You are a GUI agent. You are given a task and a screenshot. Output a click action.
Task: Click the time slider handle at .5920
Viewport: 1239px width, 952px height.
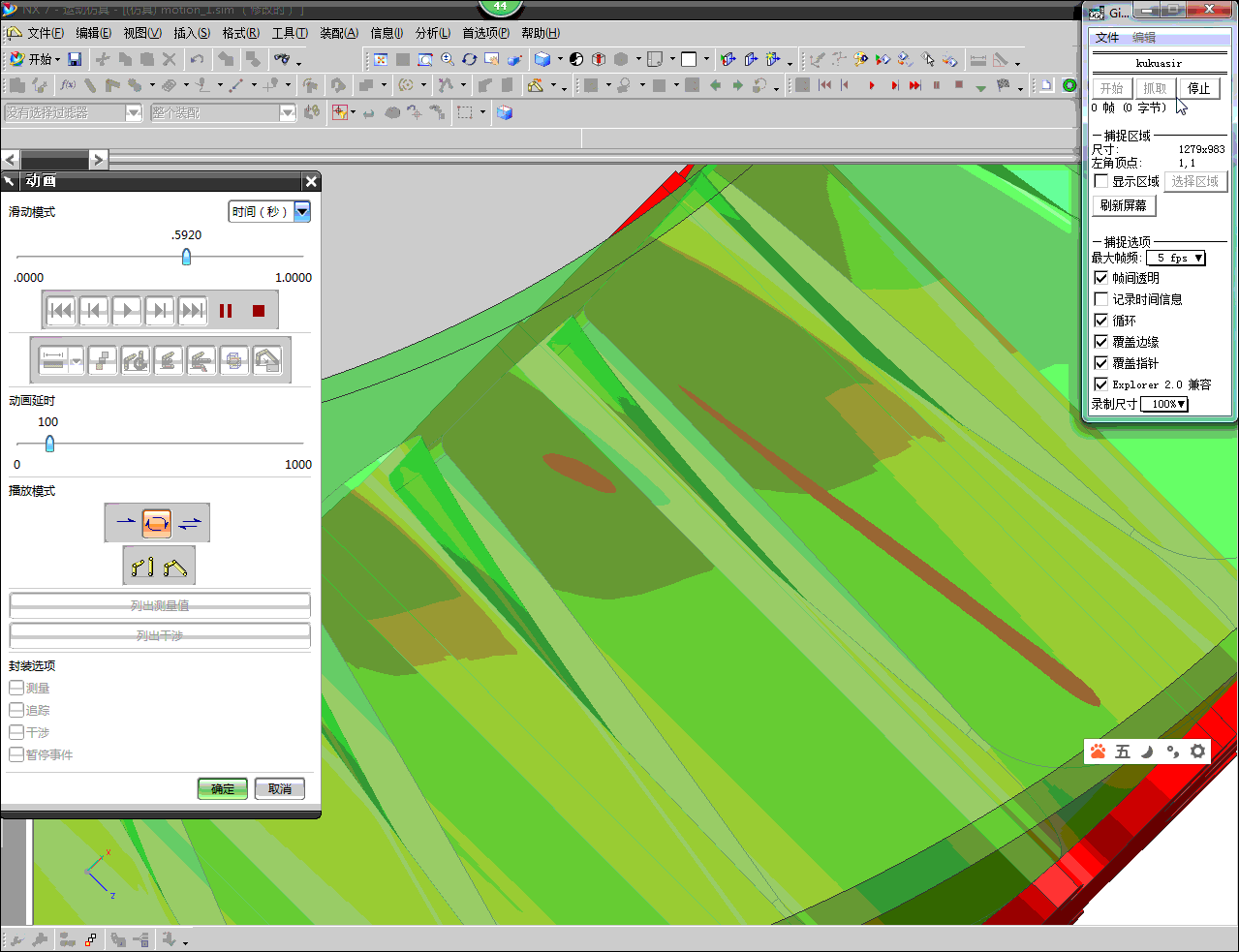click(186, 257)
